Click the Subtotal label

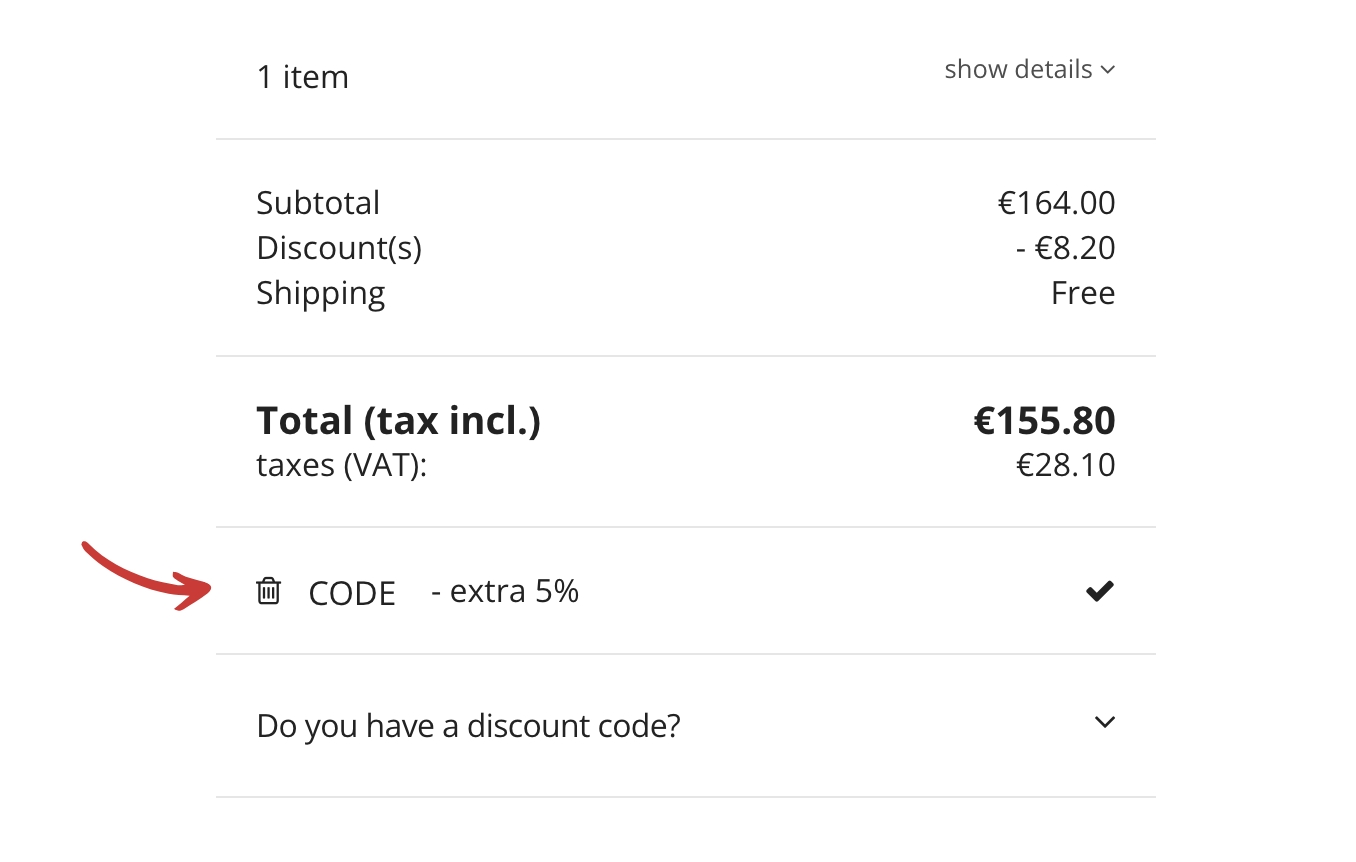tap(318, 203)
